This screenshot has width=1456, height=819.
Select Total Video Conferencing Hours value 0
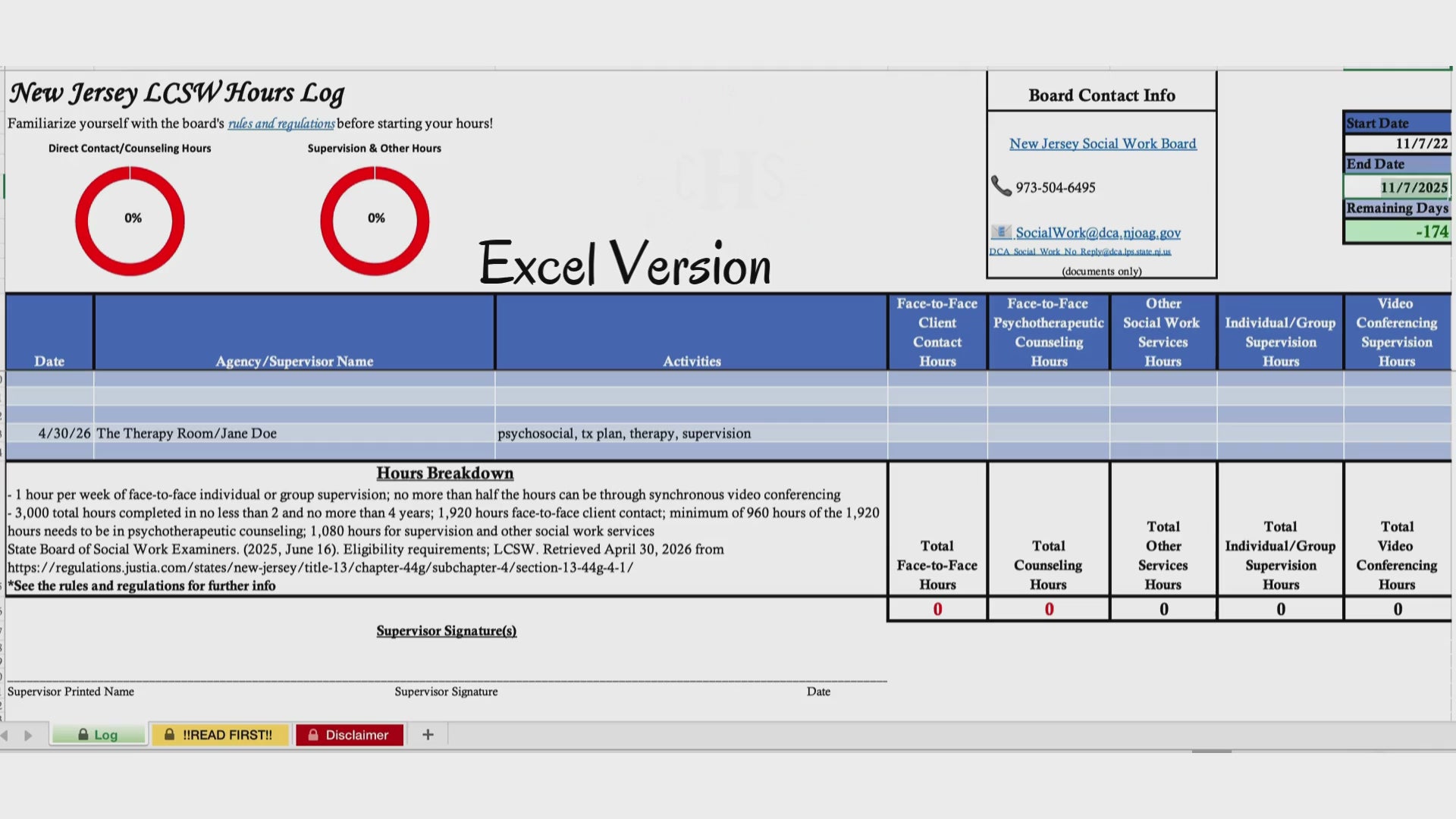click(1397, 609)
